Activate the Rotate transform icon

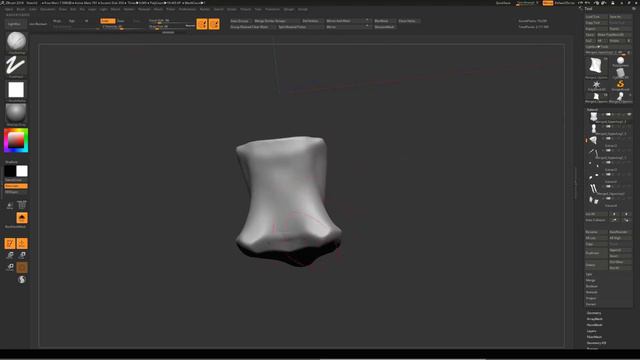coord(10,267)
